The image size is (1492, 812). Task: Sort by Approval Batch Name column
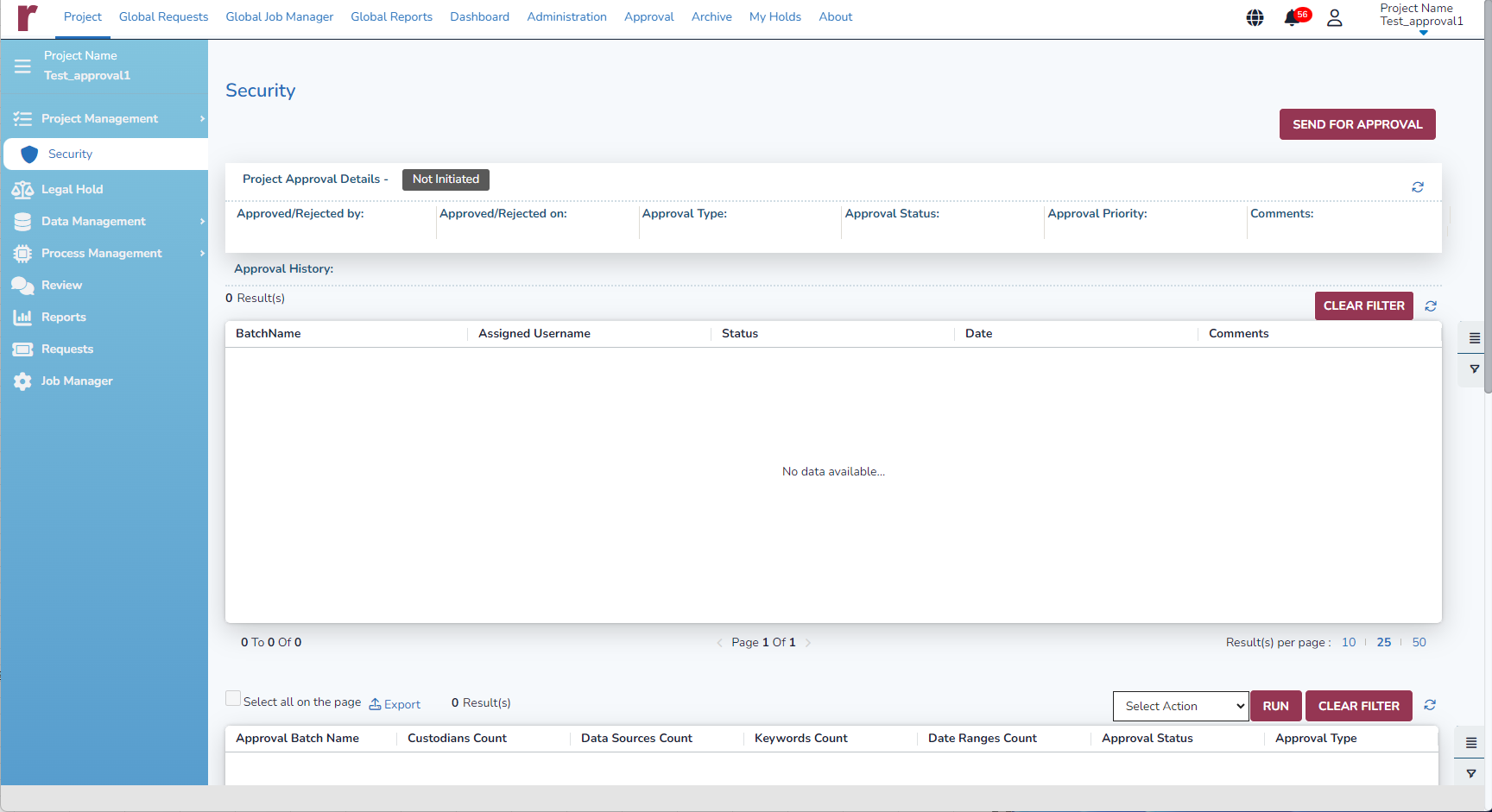[x=297, y=739]
